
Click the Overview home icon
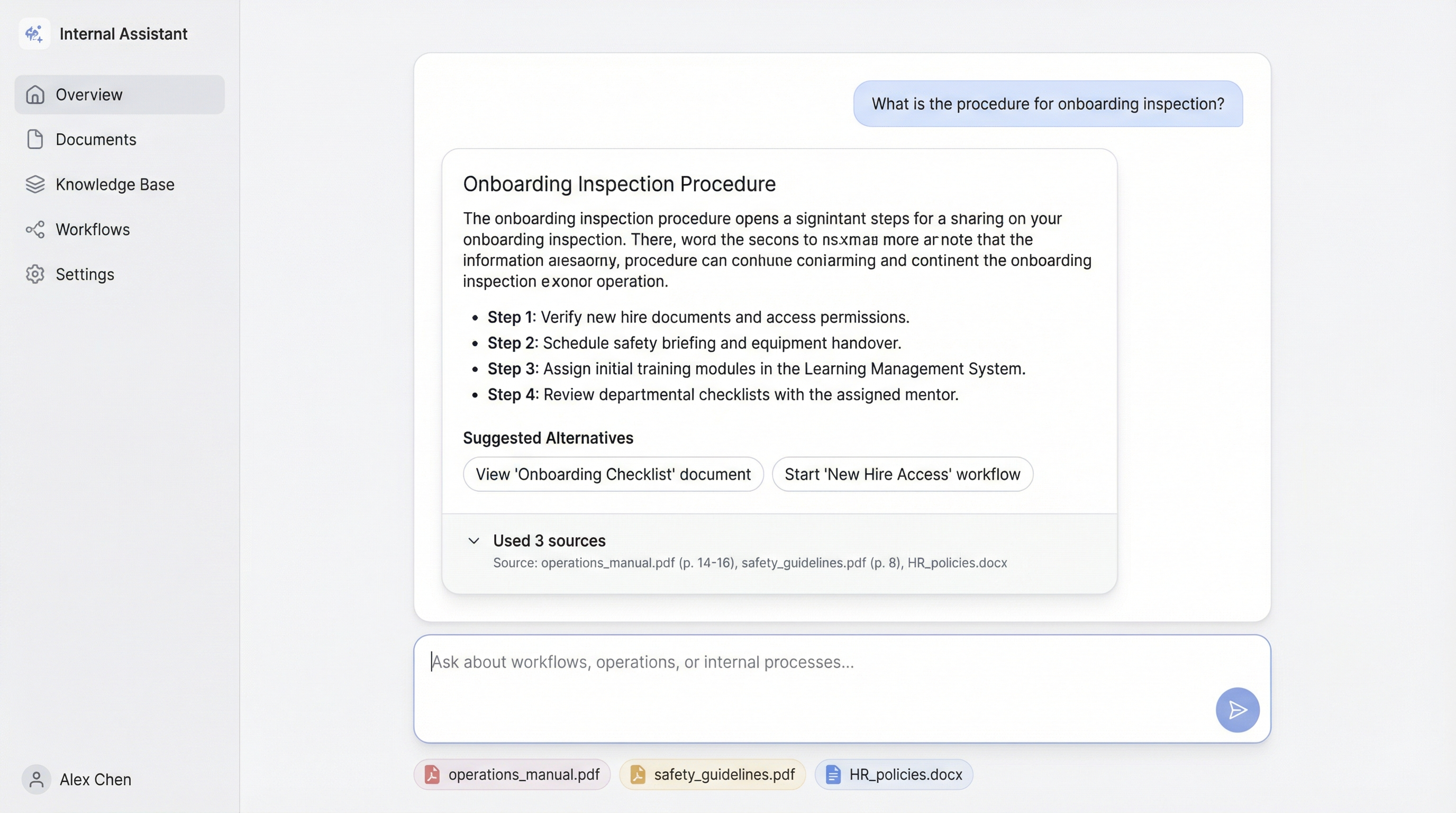35,95
